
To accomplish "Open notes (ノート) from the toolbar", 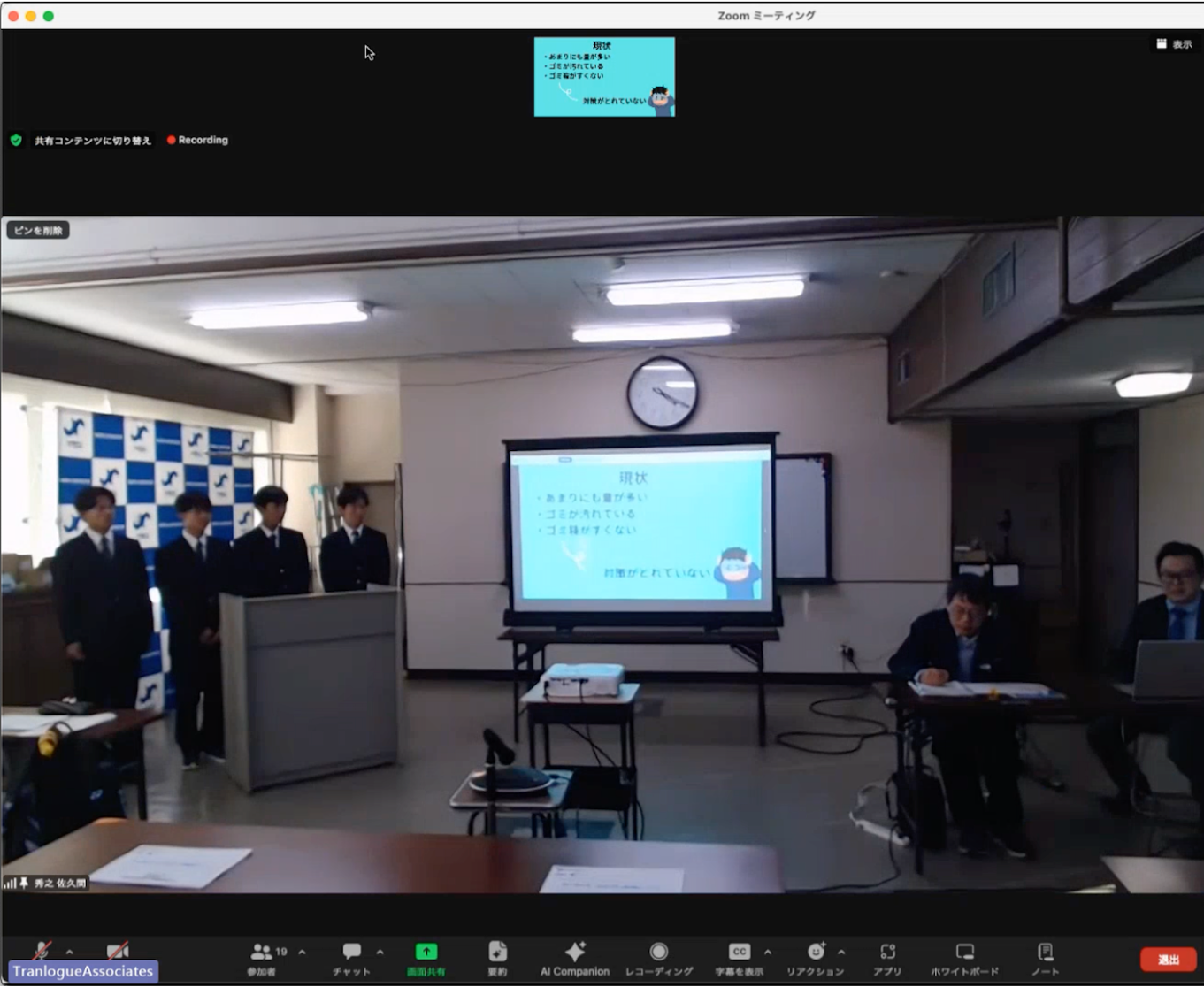I will point(1045,958).
